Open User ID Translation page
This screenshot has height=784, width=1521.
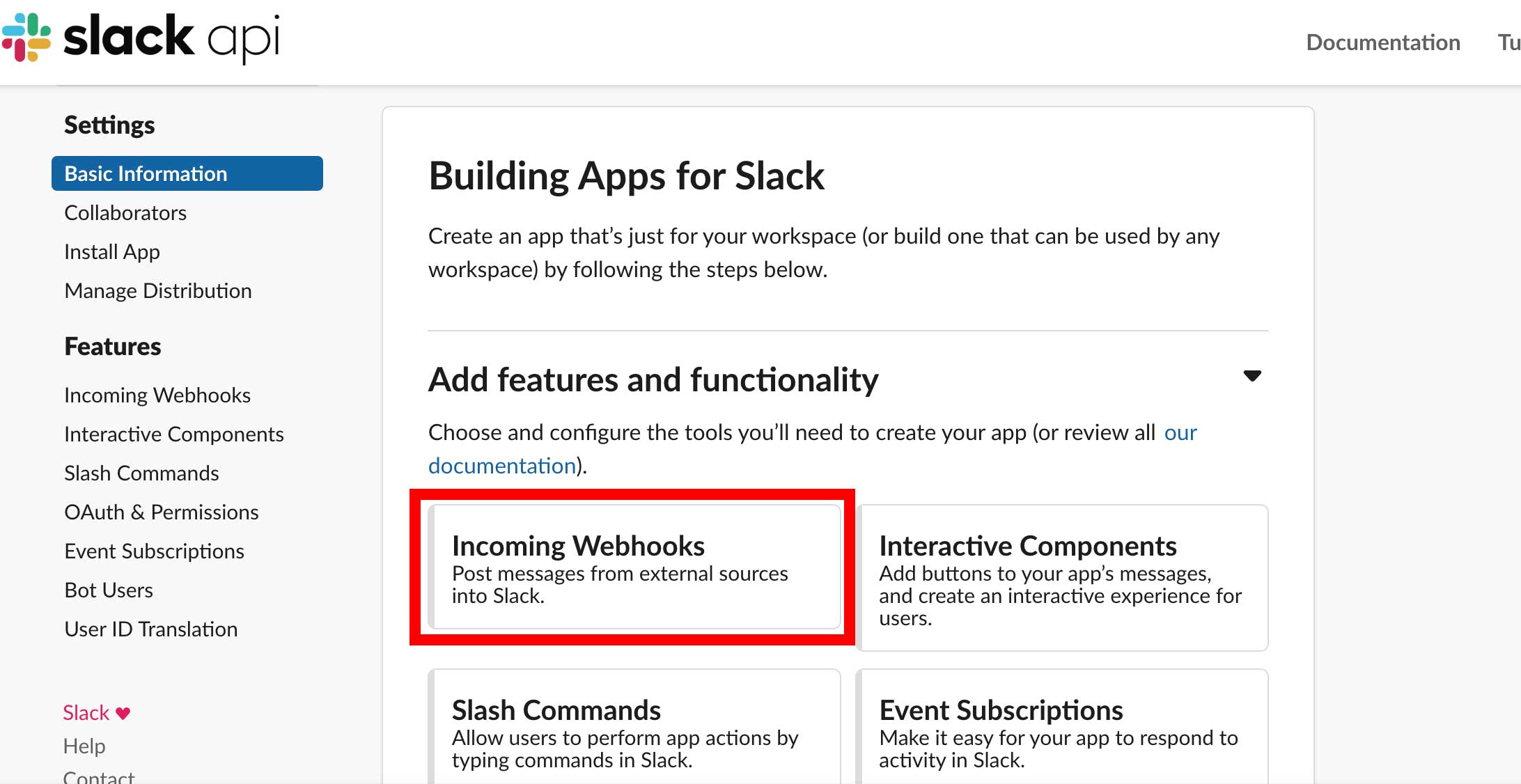point(151,629)
